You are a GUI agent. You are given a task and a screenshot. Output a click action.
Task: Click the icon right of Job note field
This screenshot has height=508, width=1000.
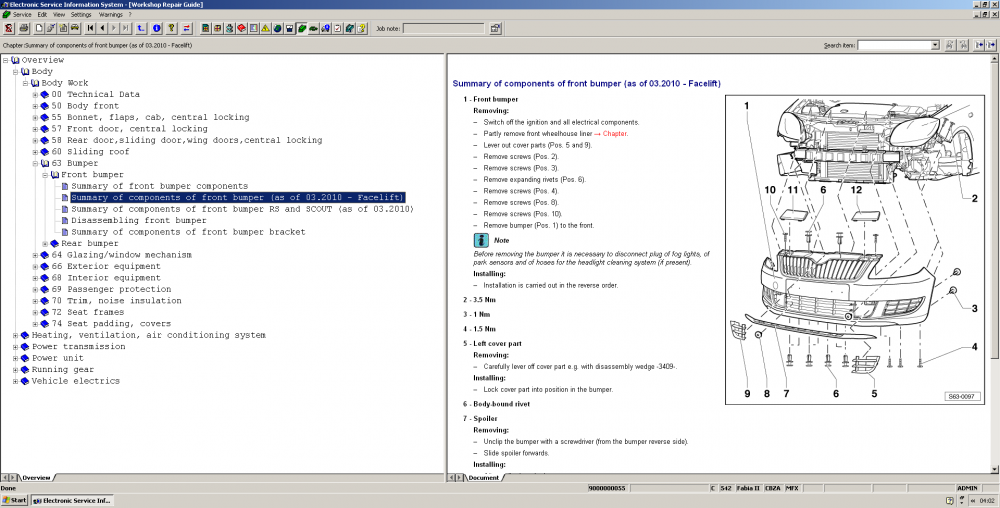point(496,28)
